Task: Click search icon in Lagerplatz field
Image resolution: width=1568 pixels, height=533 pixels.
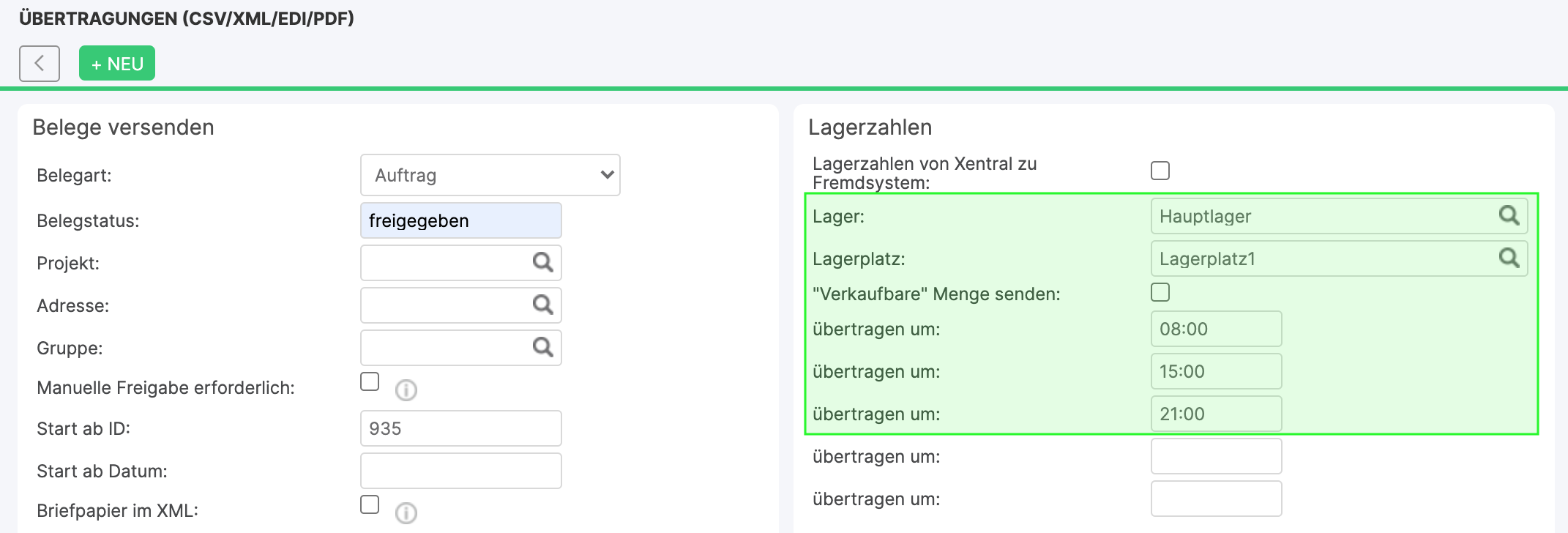Action: pos(1509,258)
